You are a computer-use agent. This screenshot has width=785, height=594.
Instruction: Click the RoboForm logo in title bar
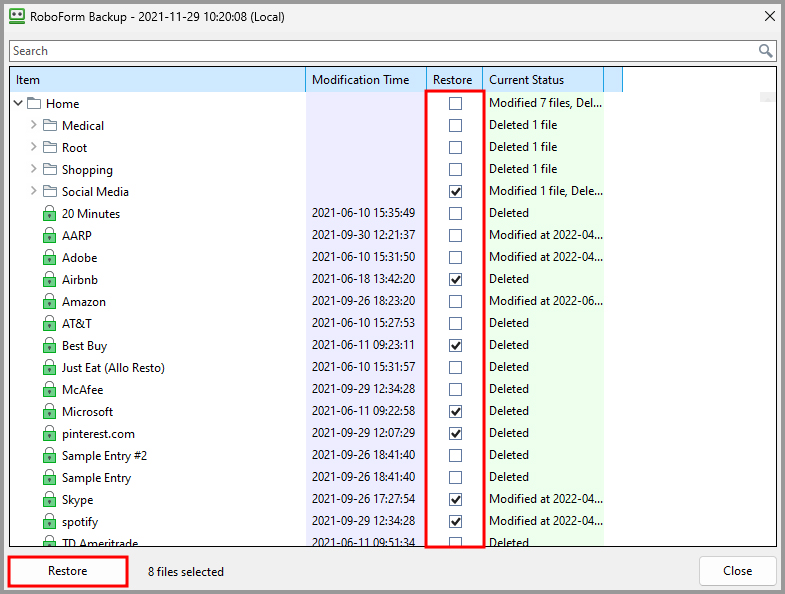(17, 16)
